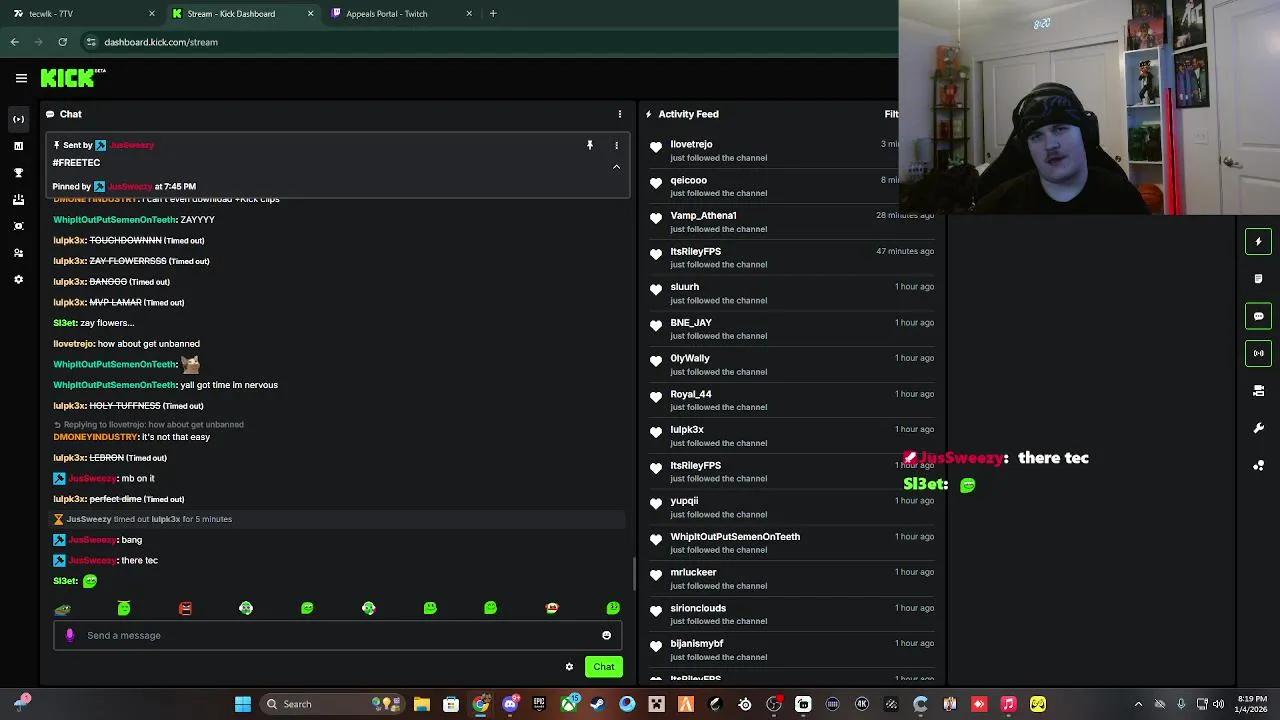Unpin the pinned #FREETEC message

coord(590,145)
